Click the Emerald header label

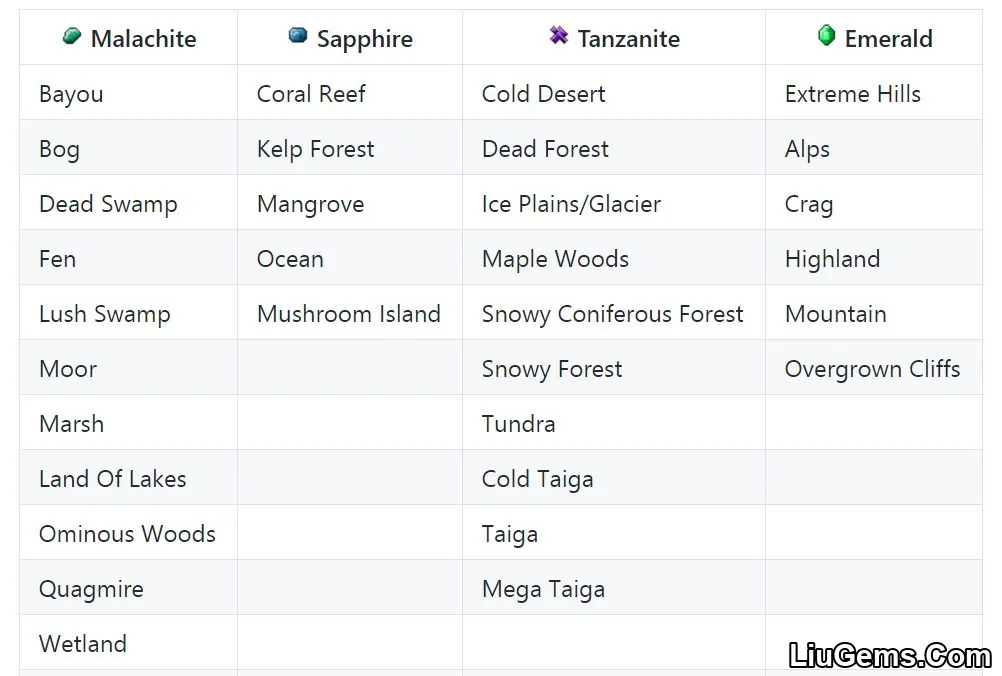click(x=889, y=39)
